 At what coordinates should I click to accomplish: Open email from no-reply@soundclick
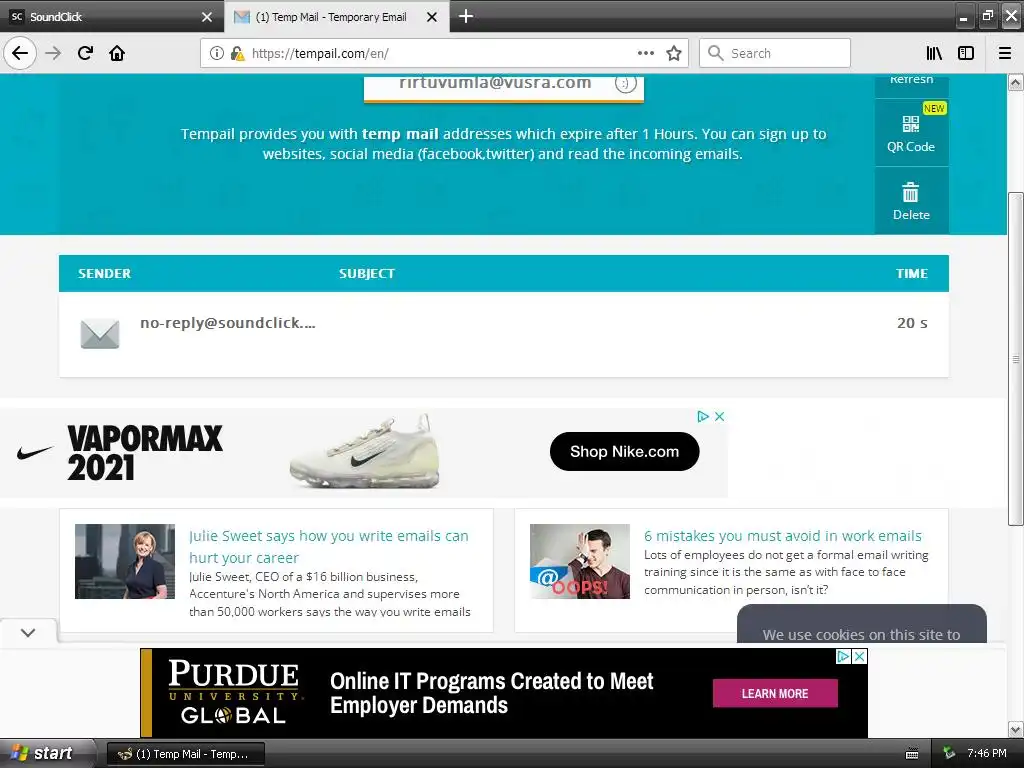coord(228,323)
